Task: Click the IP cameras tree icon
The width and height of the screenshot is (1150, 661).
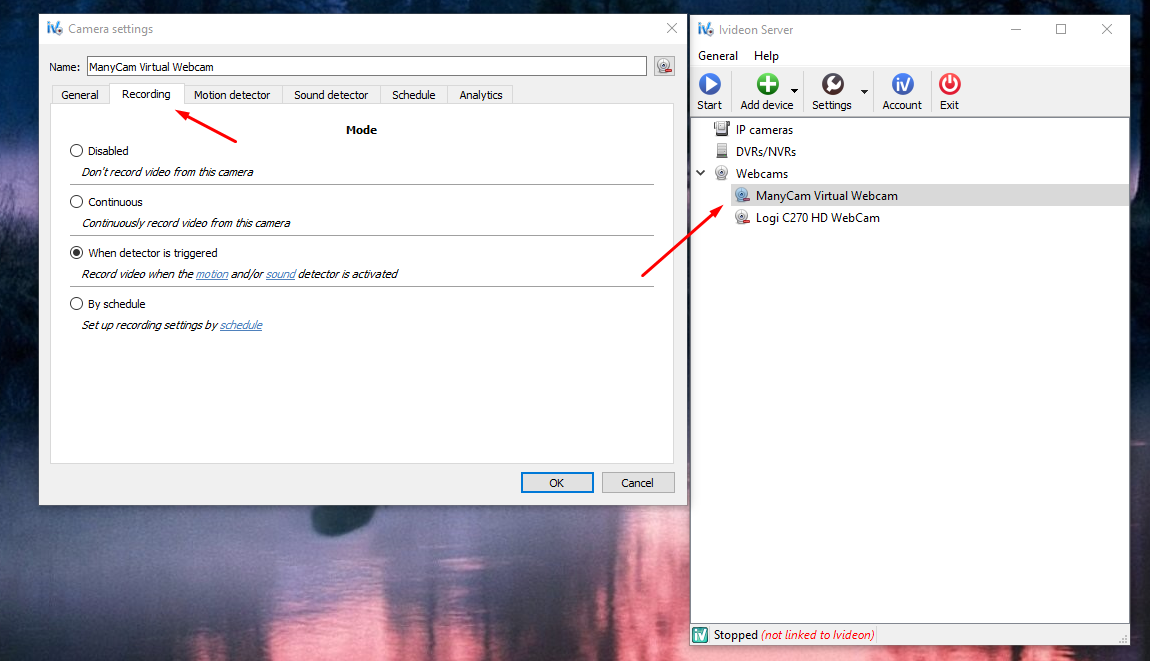Action: [722, 129]
